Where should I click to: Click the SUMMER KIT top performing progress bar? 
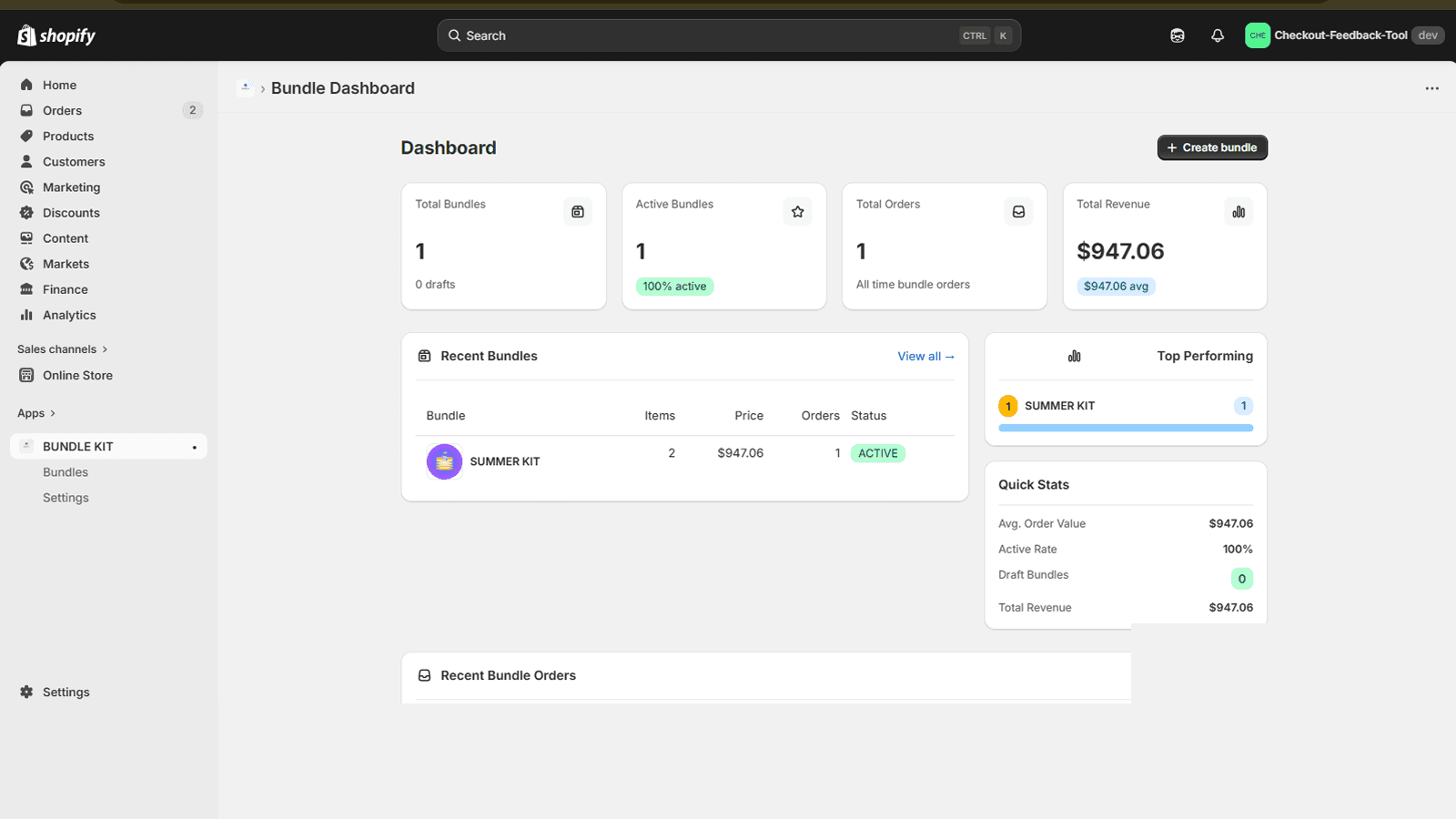pyautogui.click(x=1125, y=428)
